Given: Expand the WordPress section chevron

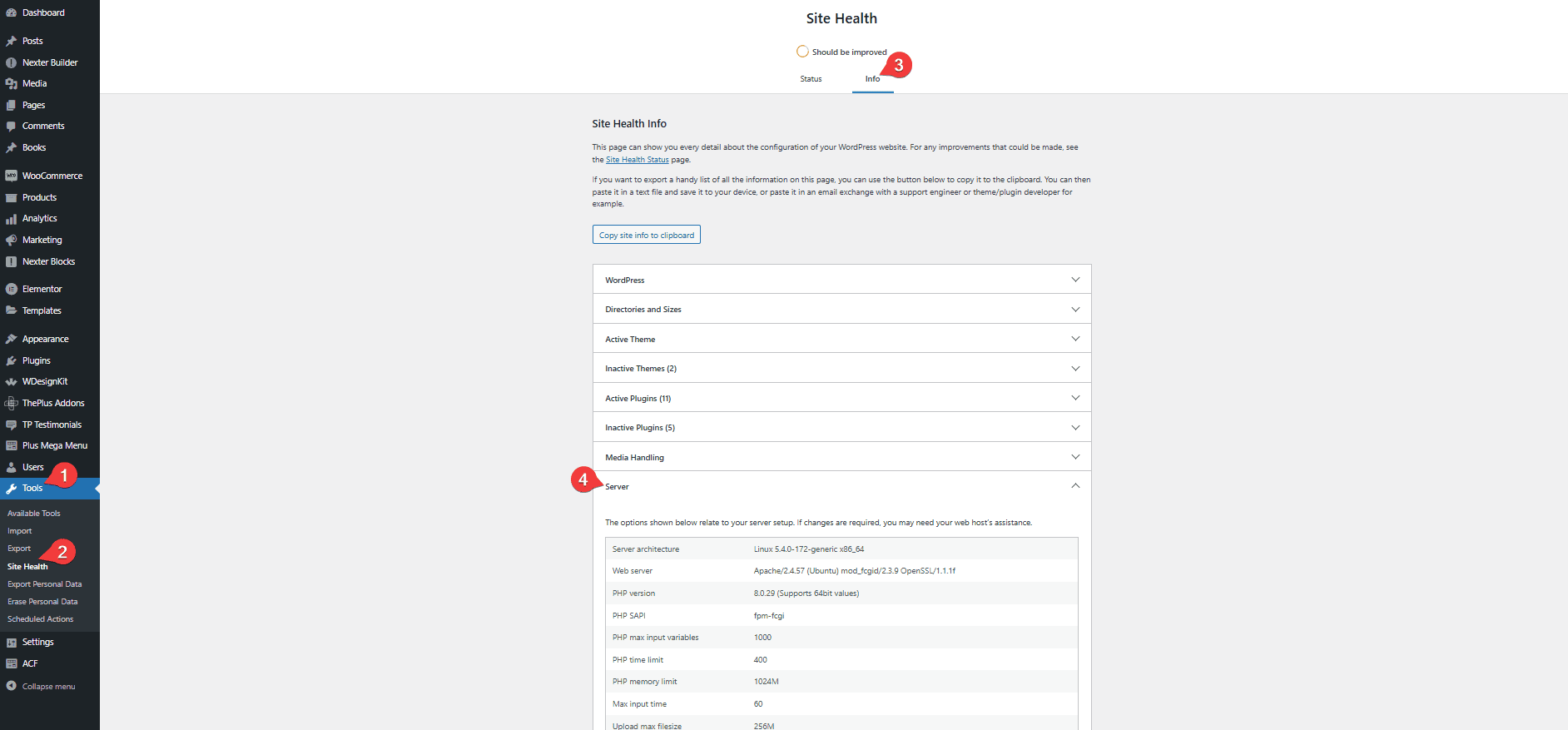Looking at the screenshot, I should click(x=1075, y=280).
